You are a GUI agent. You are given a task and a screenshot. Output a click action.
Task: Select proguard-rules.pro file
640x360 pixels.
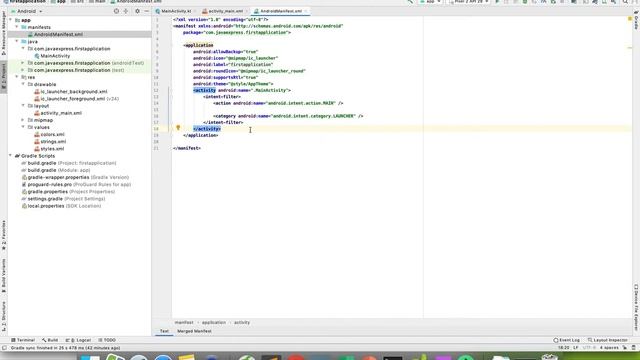[76, 184]
